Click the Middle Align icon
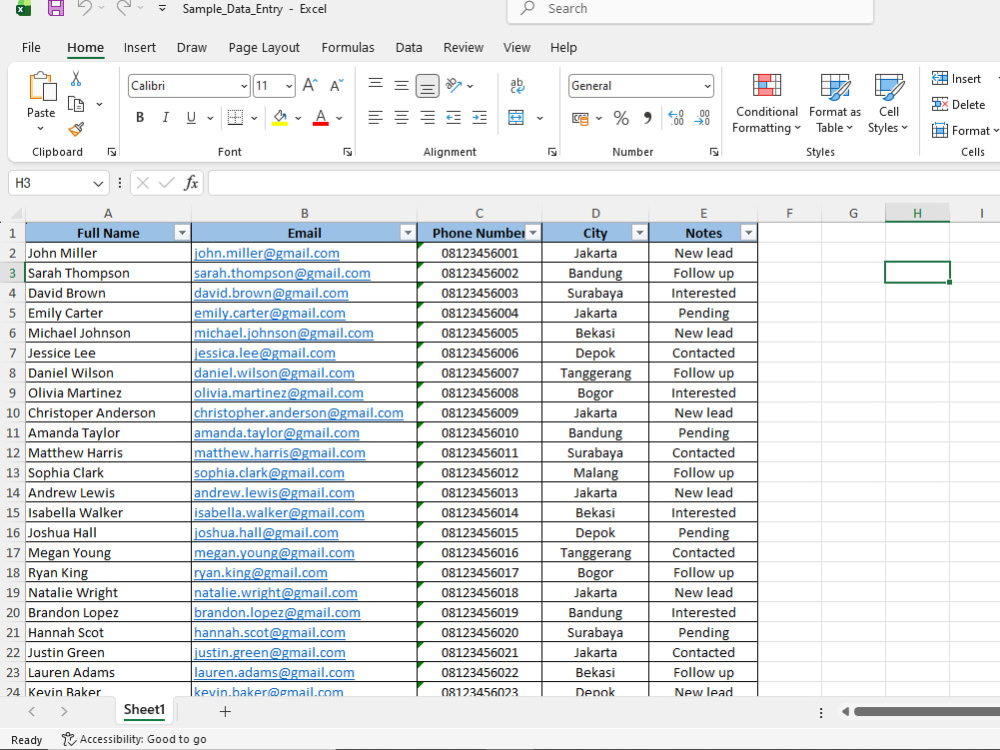 (x=401, y=85)
